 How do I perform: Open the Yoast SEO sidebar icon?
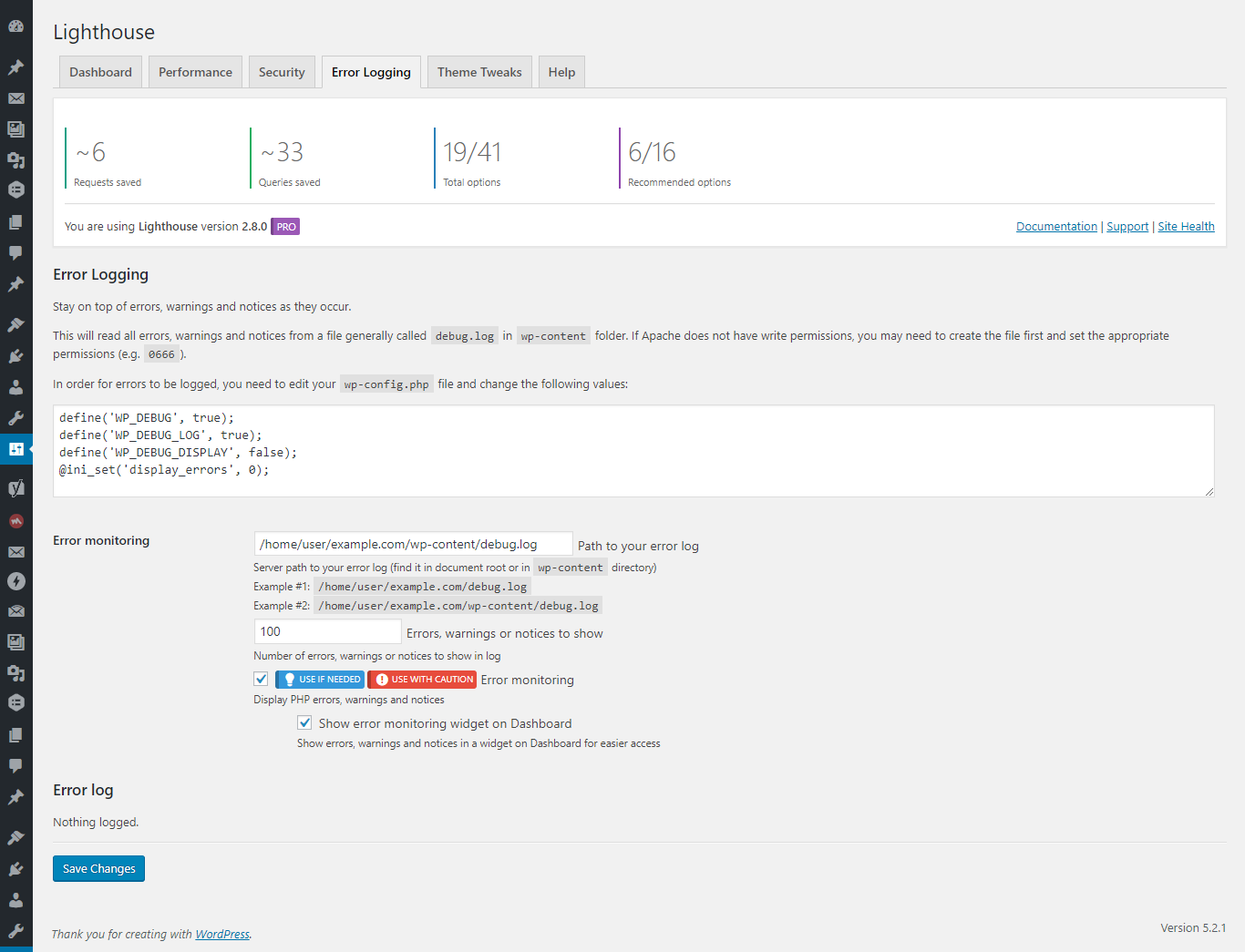click(x=15, y=488)
